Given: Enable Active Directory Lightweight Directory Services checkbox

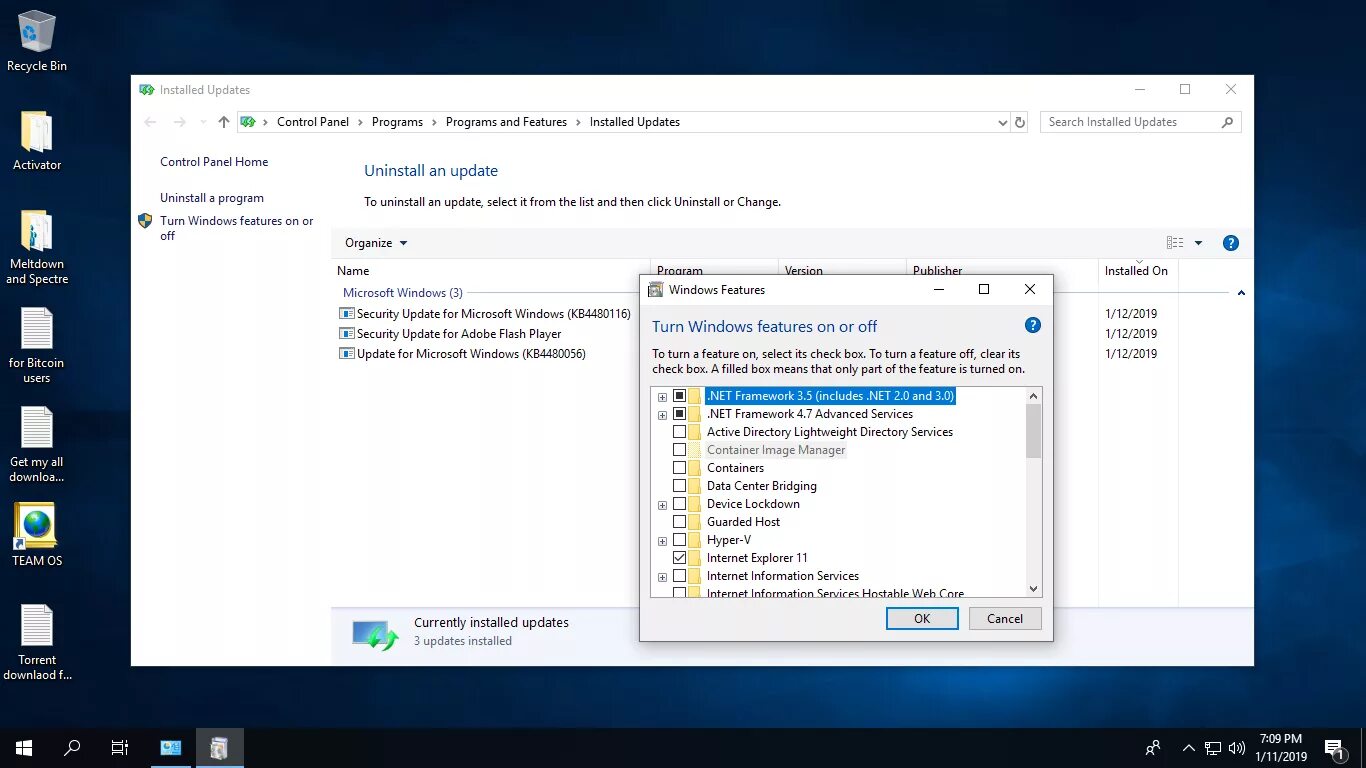Looking at the screenshot, I should click(680, 432).
